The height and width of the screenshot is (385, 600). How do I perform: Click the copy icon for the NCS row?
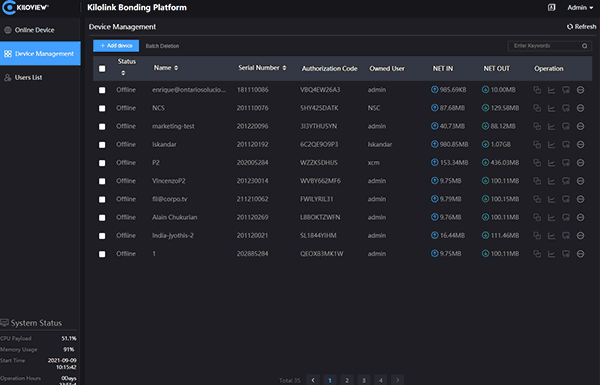point(537,108)
